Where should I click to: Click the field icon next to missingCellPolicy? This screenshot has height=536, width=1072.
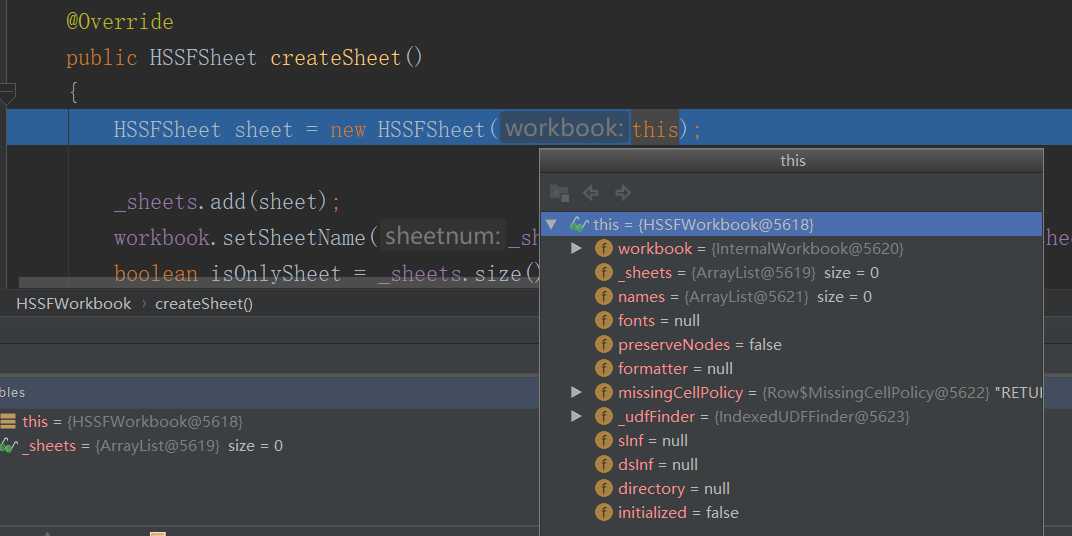tap(604, 392)
